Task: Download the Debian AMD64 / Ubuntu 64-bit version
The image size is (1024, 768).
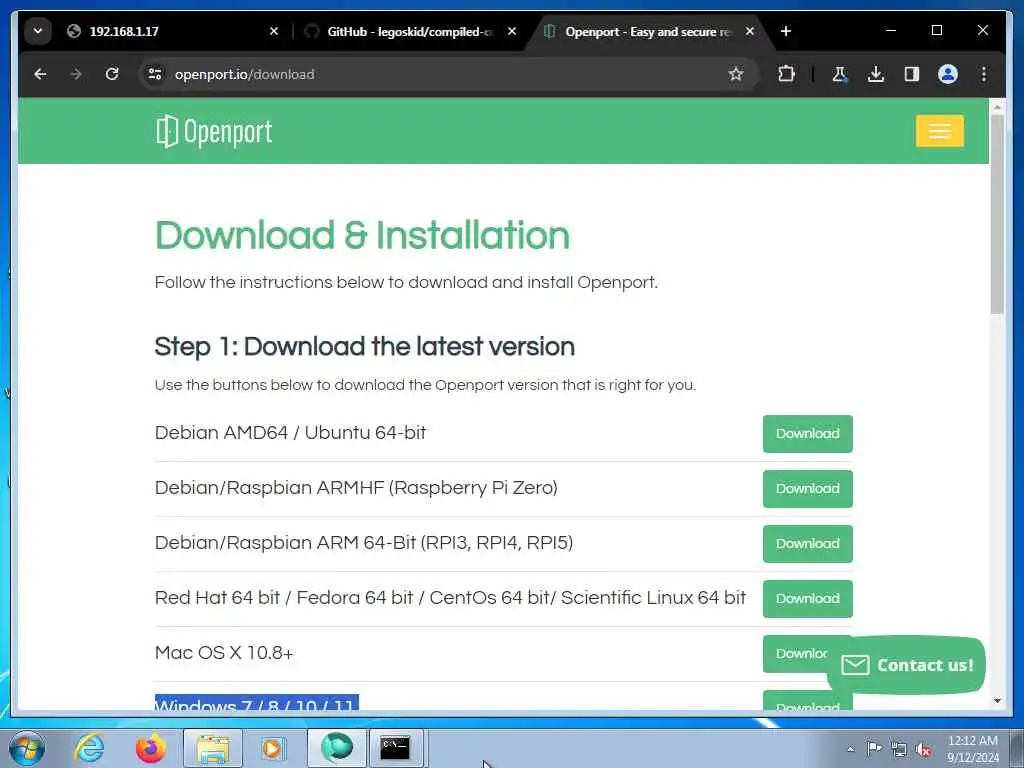Action: 807,434
